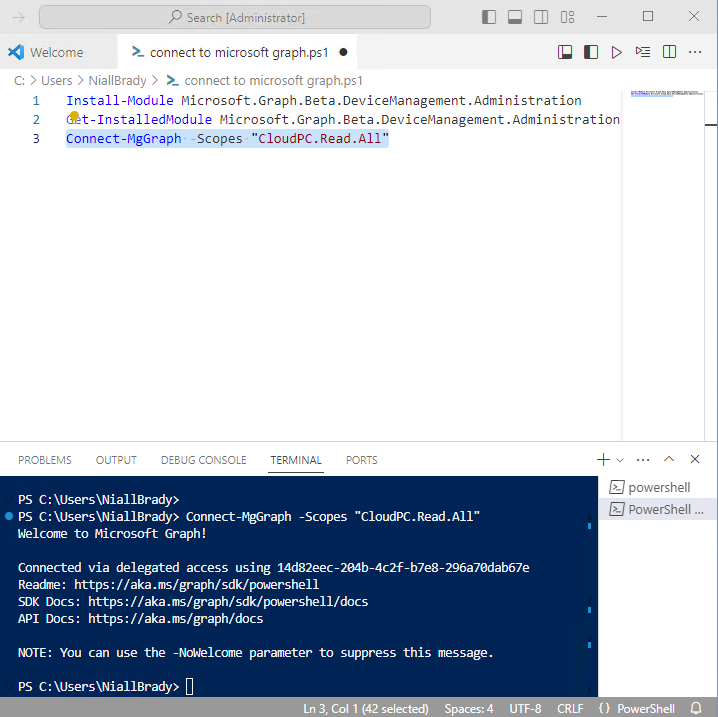Open notifications bell in status bar

click(x=696, y=708)
